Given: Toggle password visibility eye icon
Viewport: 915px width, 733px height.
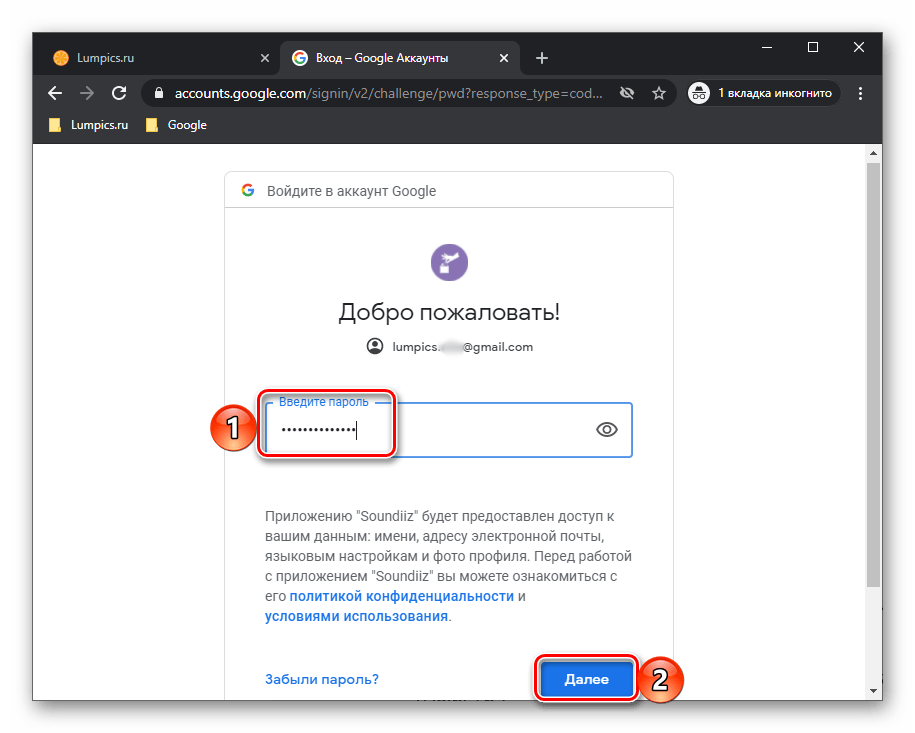Looking at the screenshot, I should click(606, 430).
